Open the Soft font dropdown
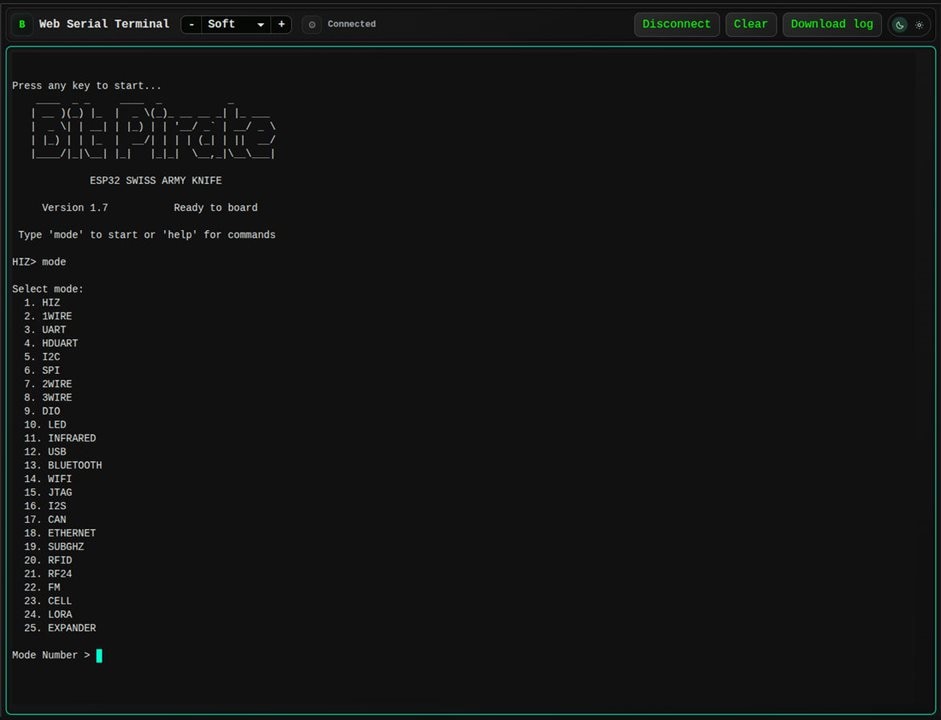This screenshot has height=720, width=941. tap(236, 25)
